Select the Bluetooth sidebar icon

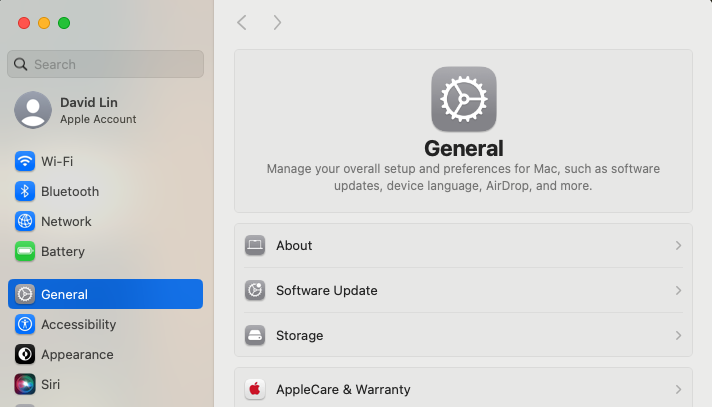[25, 191]
